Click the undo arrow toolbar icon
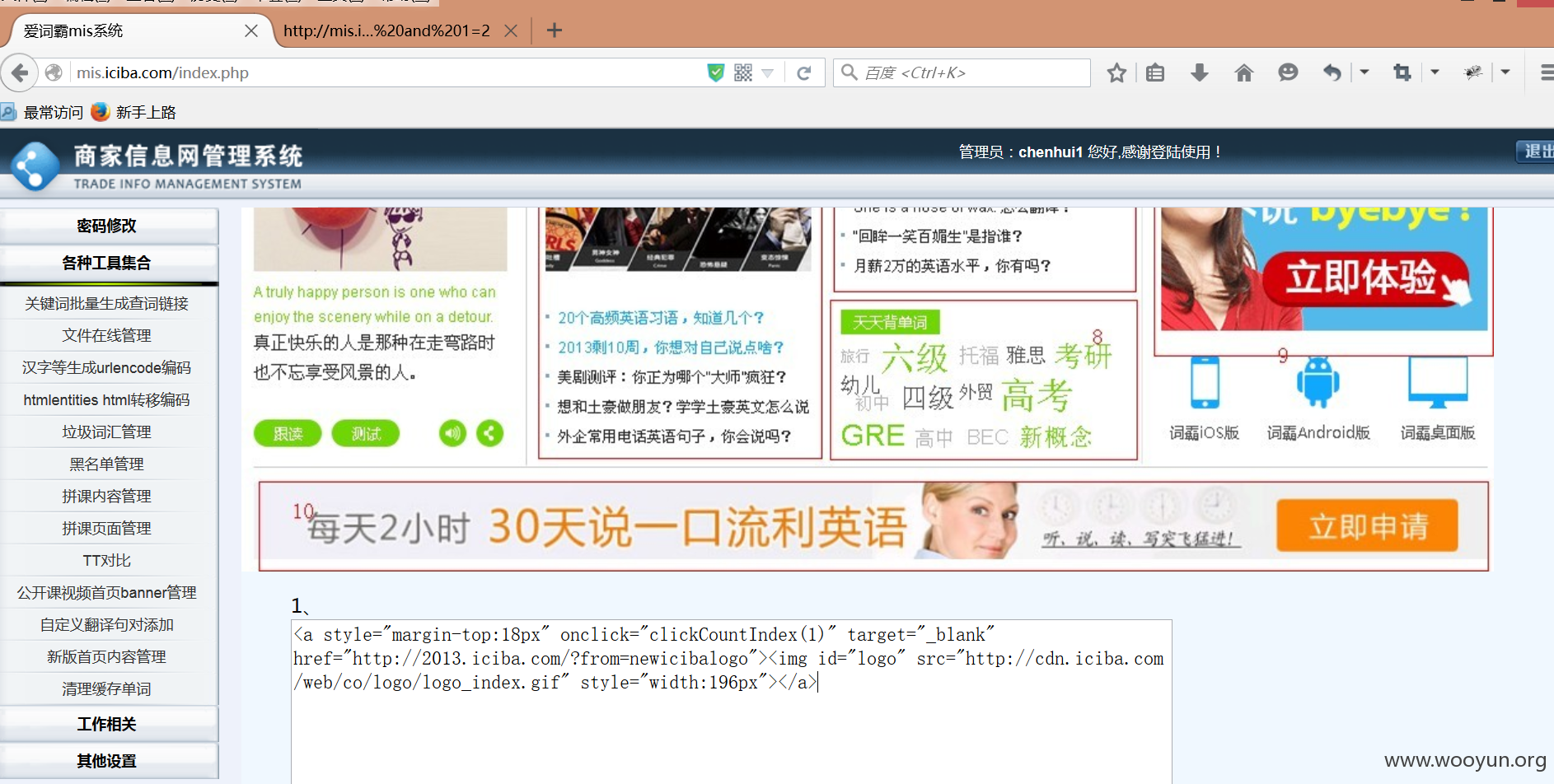Screen dimensions: 1554x784 (x=1332, y=72)
